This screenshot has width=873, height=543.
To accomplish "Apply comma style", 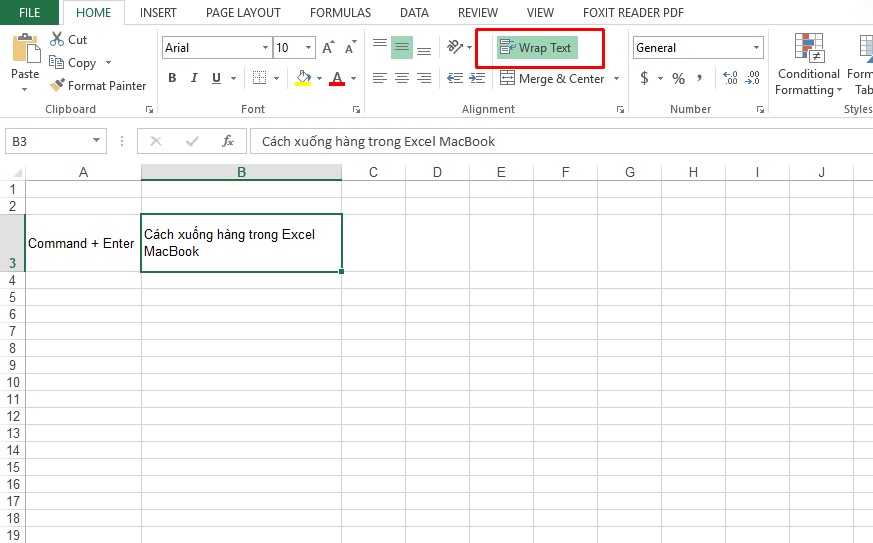I will (x=700, y=78).
